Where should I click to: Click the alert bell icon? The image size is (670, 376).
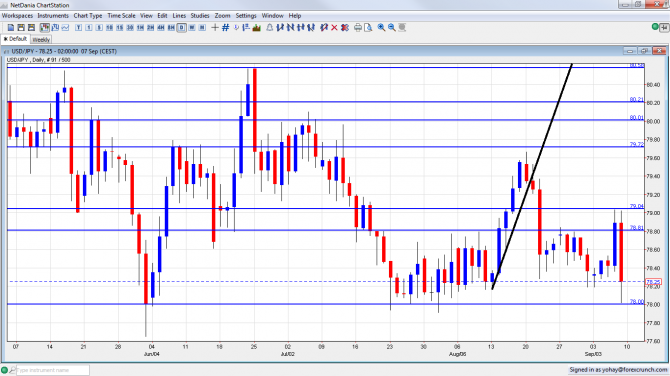[270, 27]
